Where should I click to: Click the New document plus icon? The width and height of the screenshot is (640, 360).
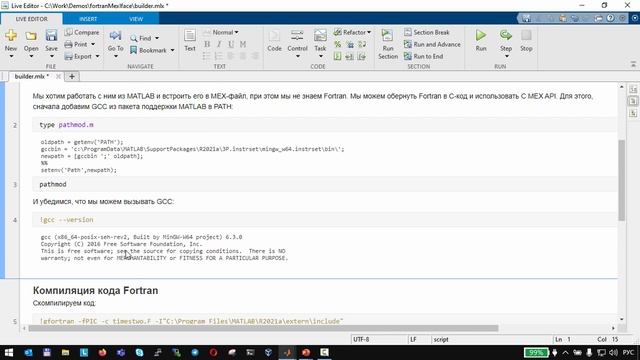(11, 36)
